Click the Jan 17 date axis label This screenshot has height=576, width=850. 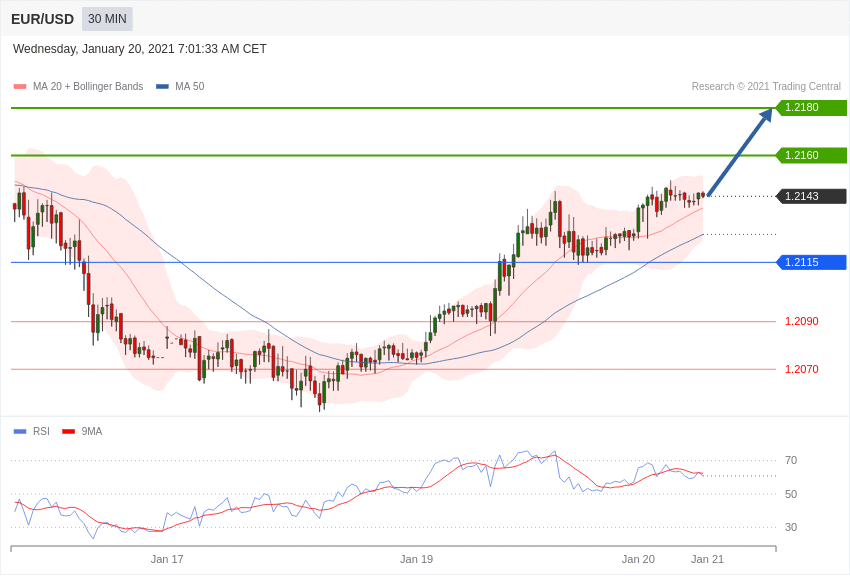[x=167, y=559]
